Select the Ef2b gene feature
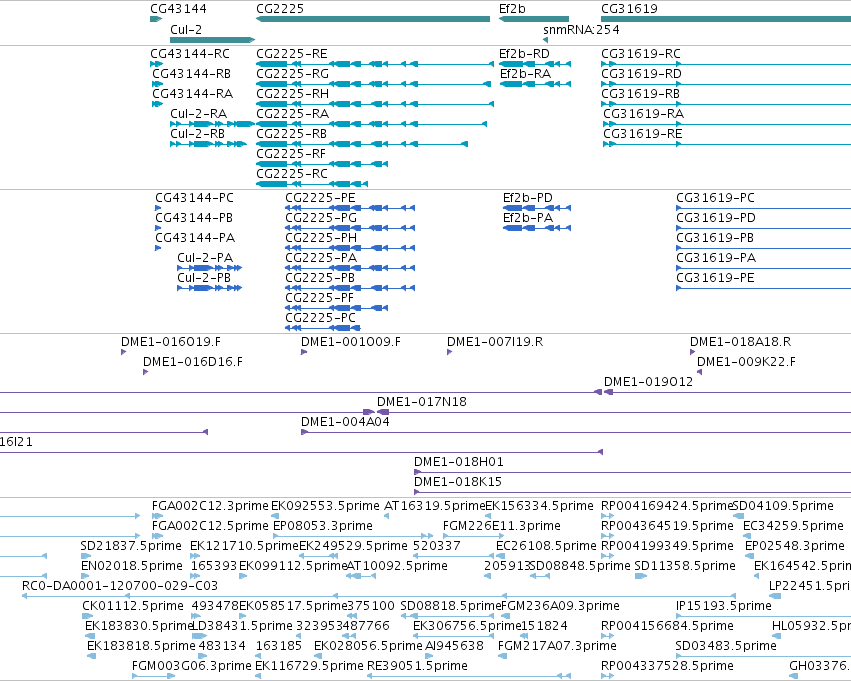 tap(534, 19)
